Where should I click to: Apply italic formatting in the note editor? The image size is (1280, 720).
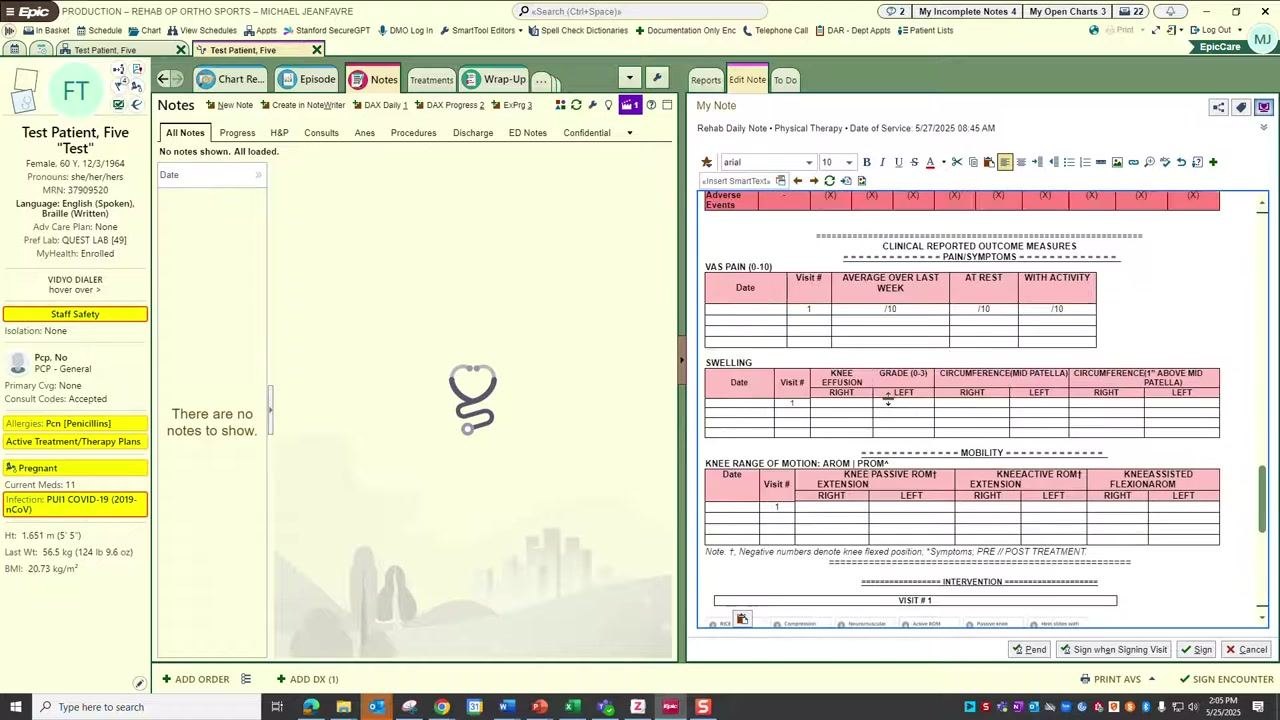click(883, 162)
